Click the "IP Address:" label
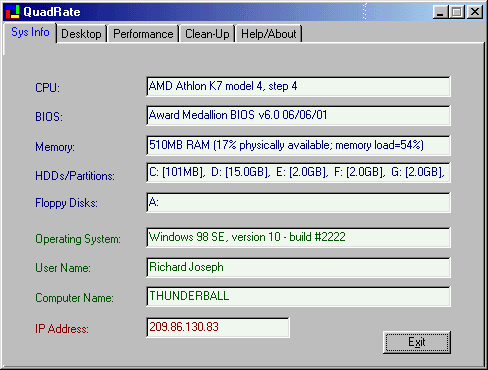This screenshot has height=370, width=488. coord(62,329)
